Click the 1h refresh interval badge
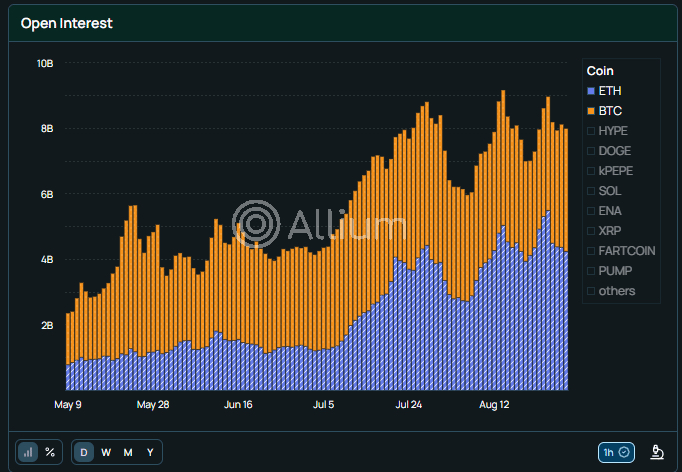The width and height of the screenshot is (682, 472). [x=616, y=452]
